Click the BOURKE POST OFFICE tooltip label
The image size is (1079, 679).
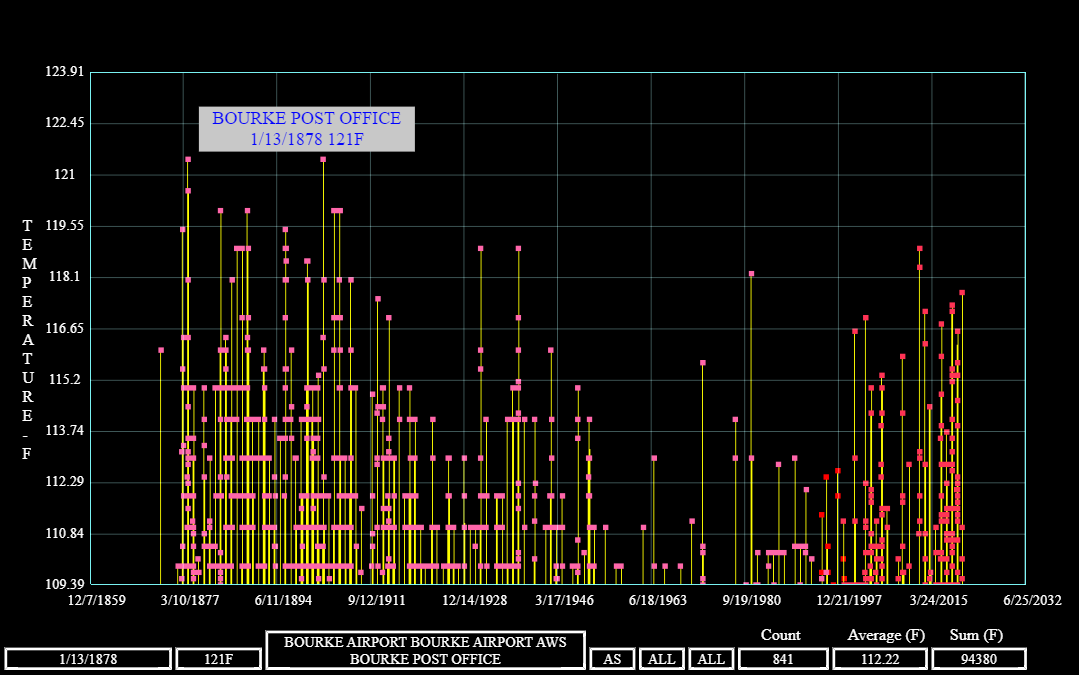(306, 129)
